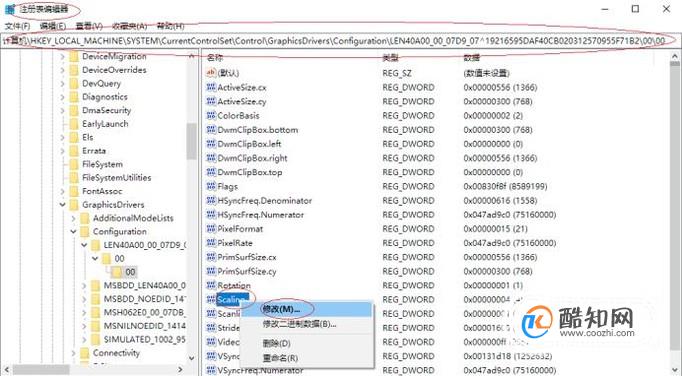Click the SIMULATED_1002_95 folder icon
This screenshot has height=376, width=682.
click(x=96, y=339)
